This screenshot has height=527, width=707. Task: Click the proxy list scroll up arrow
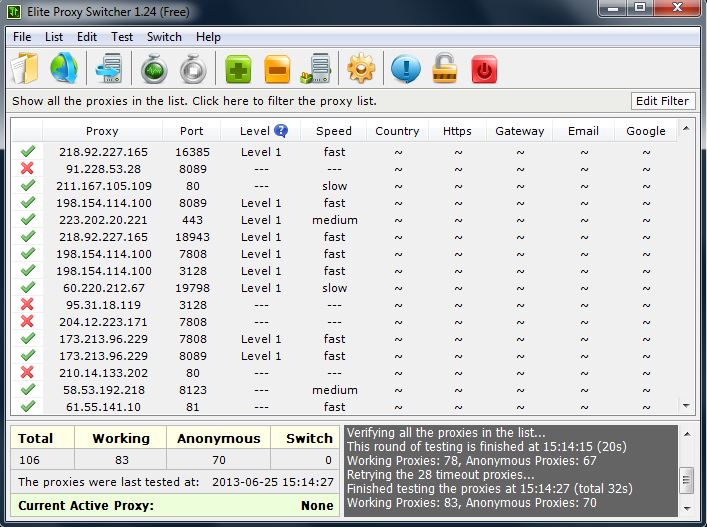click(686, 128)
